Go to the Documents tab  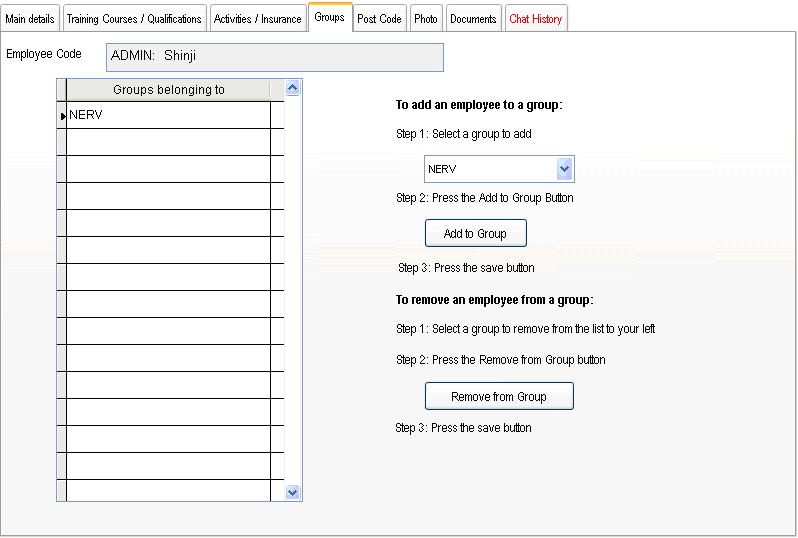tap(473, 19)
